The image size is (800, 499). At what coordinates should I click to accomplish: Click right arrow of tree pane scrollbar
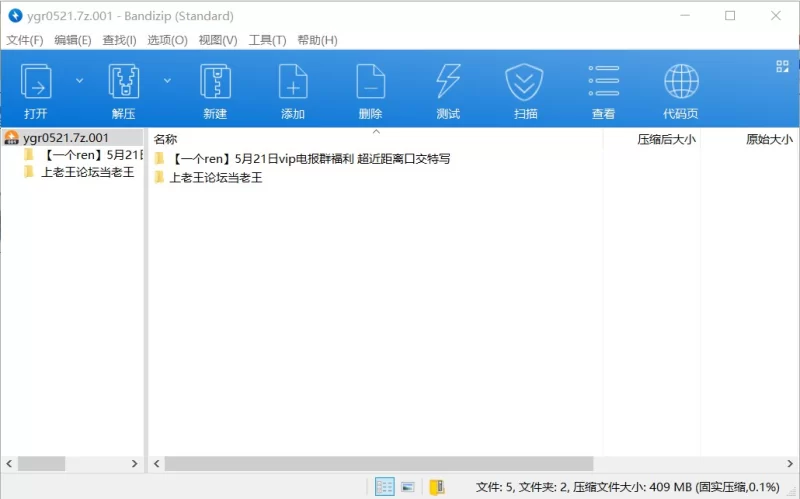135,464
